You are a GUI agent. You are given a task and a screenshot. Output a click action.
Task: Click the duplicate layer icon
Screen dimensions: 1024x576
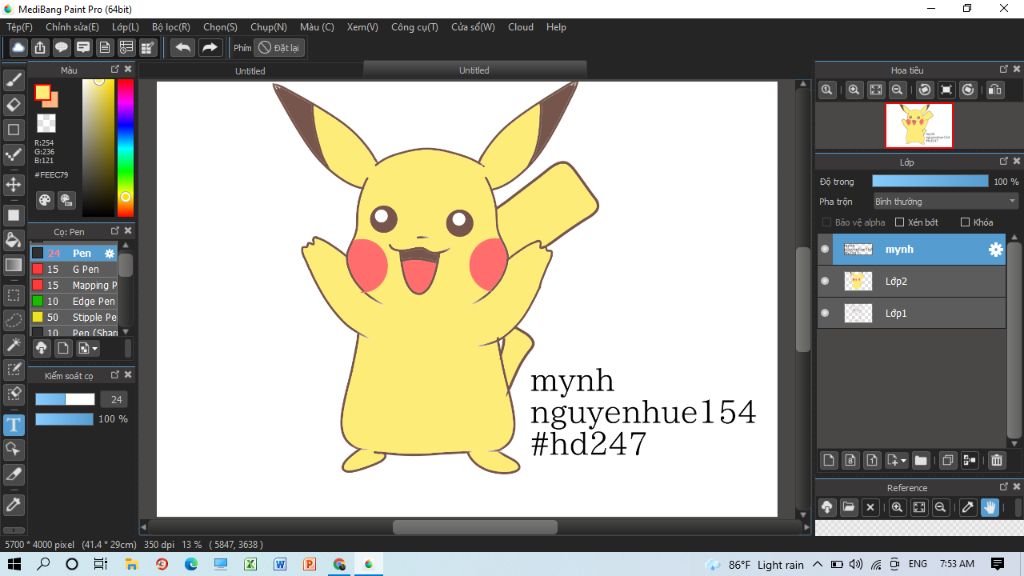948,460
